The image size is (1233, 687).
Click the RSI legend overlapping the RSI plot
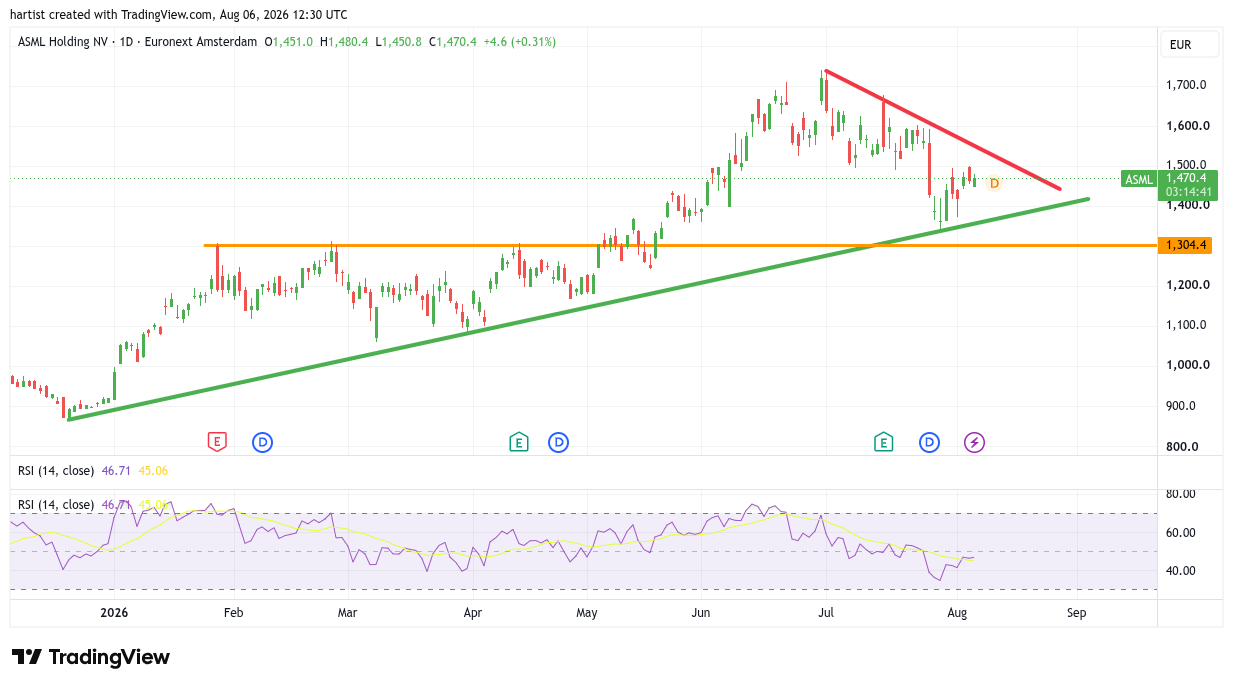(92, 505)
